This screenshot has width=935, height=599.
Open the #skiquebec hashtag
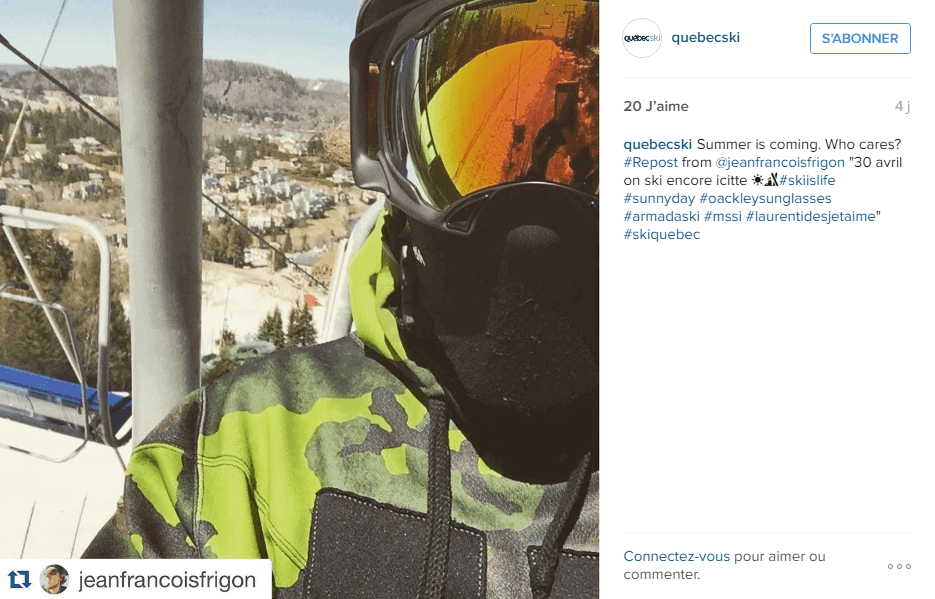pos(661,234)
